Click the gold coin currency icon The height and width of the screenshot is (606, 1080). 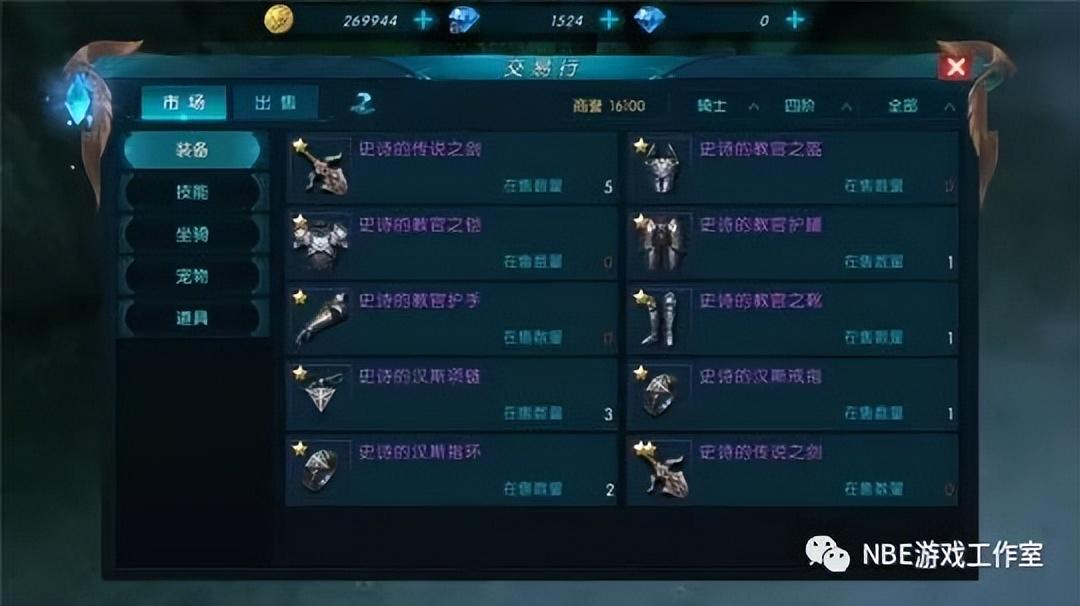[279, 19]
